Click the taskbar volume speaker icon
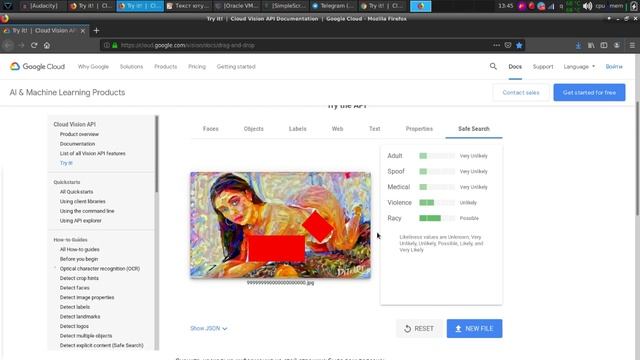The width and height of the screenshot is (640, 360). point(587,6)
